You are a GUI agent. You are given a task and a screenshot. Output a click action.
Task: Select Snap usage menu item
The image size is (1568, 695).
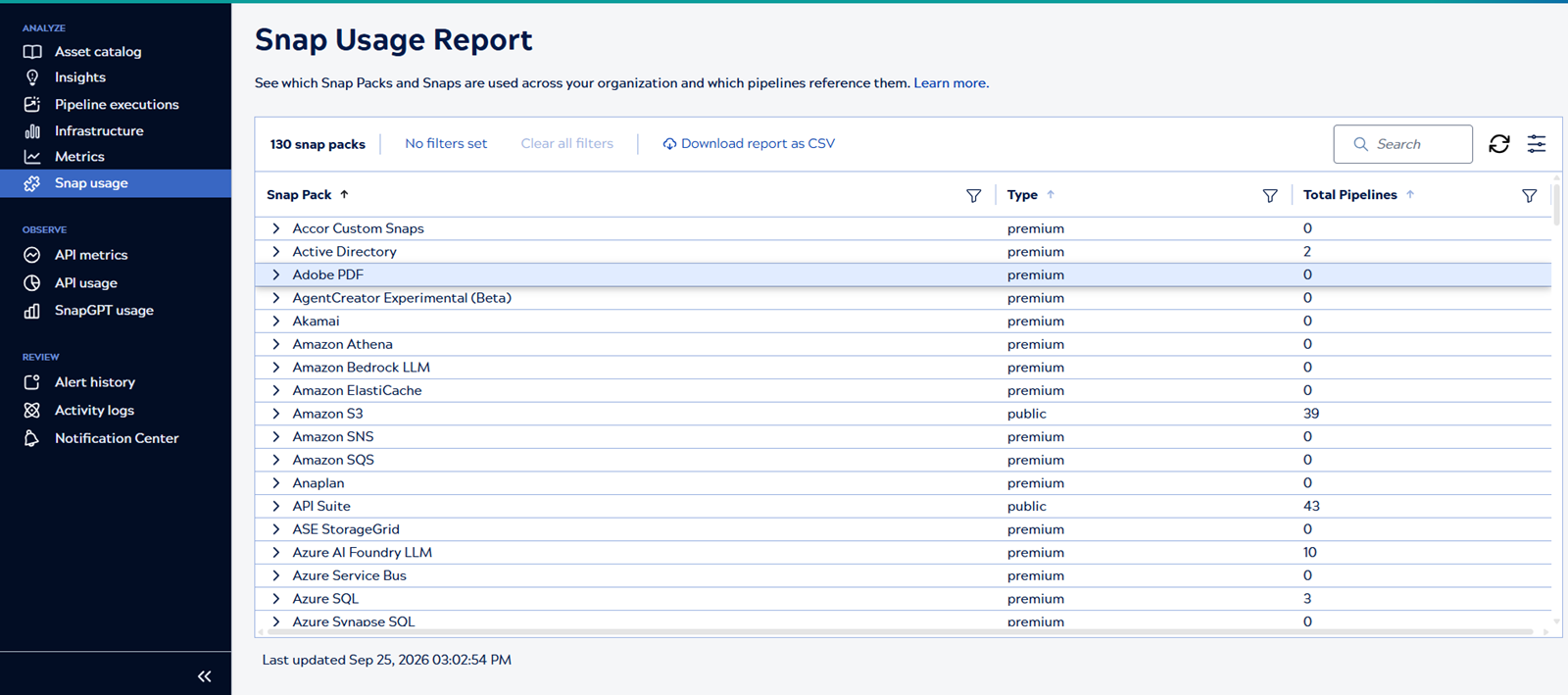coord(116,183)
